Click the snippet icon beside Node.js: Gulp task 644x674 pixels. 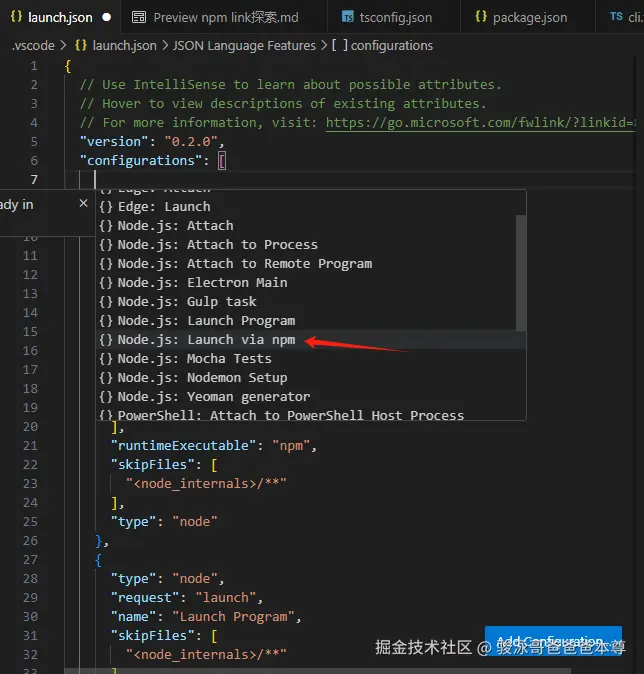[106, 301]
